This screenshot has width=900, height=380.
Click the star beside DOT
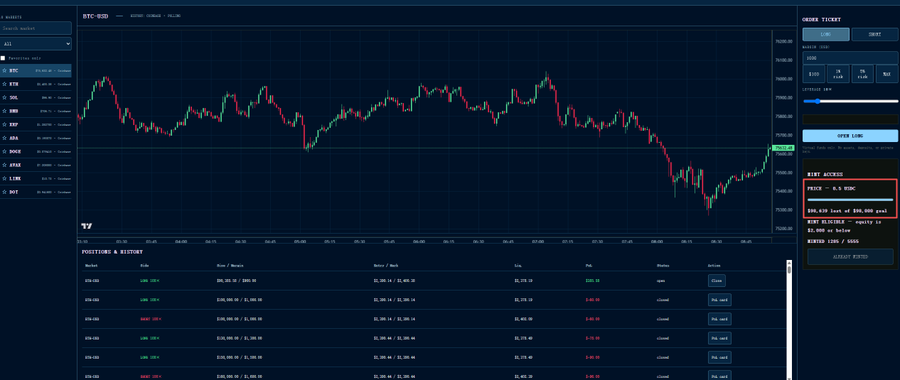click(4, 192)
